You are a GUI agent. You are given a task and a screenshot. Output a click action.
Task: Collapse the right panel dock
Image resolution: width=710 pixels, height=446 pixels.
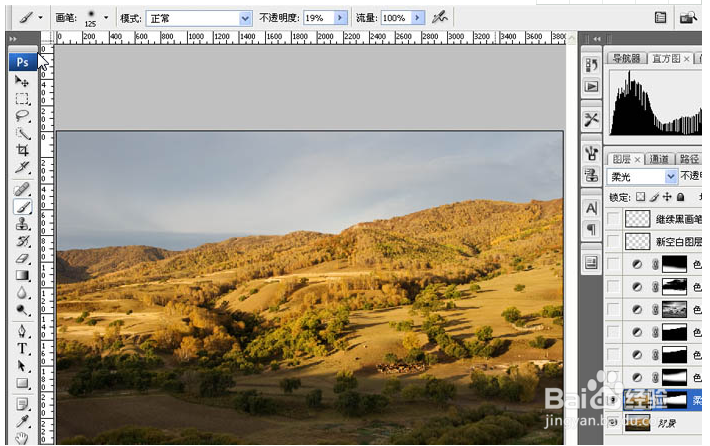[596, 39]
